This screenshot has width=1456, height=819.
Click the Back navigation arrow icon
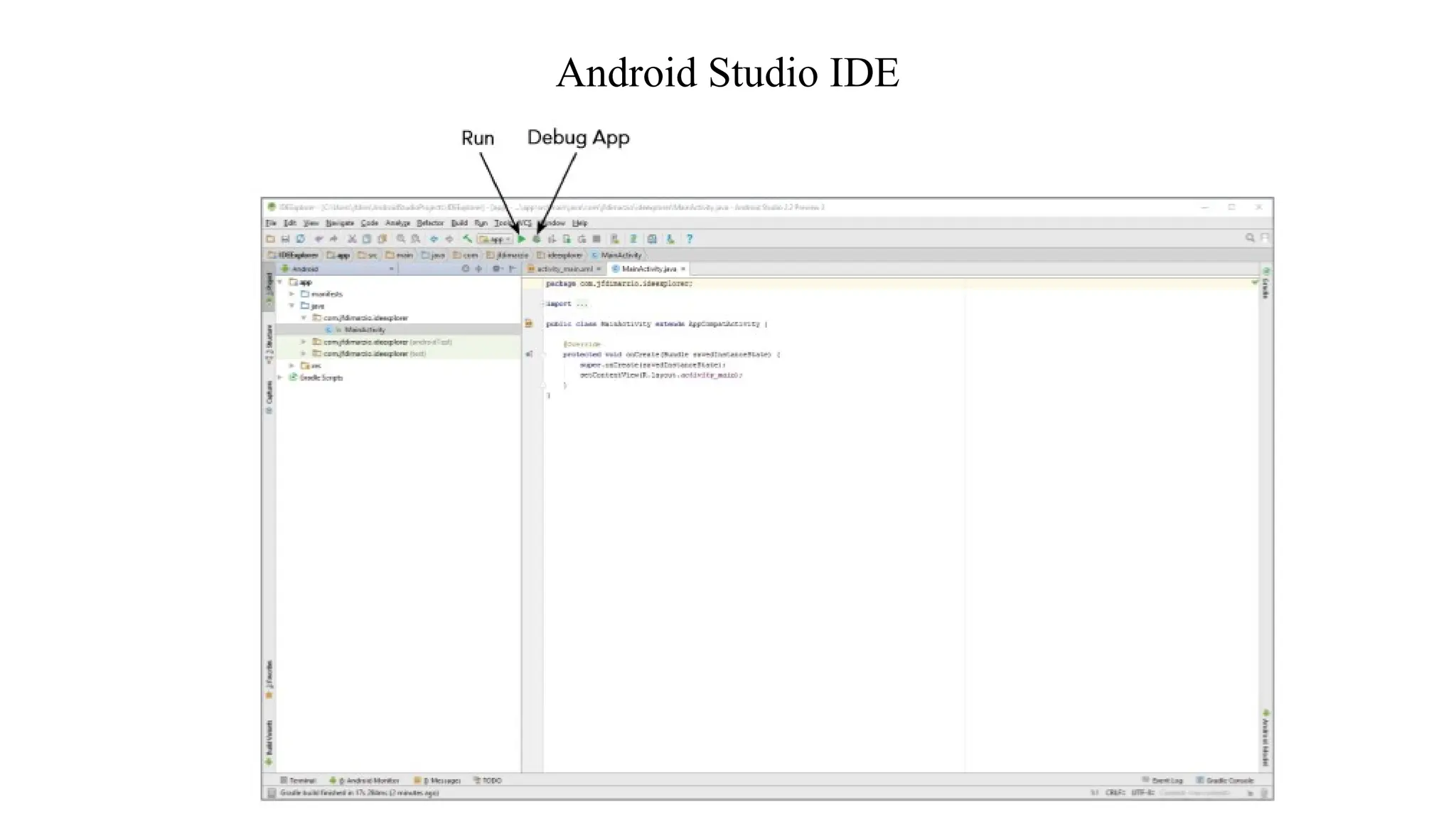pyautogui.click(x=434, y=240)
